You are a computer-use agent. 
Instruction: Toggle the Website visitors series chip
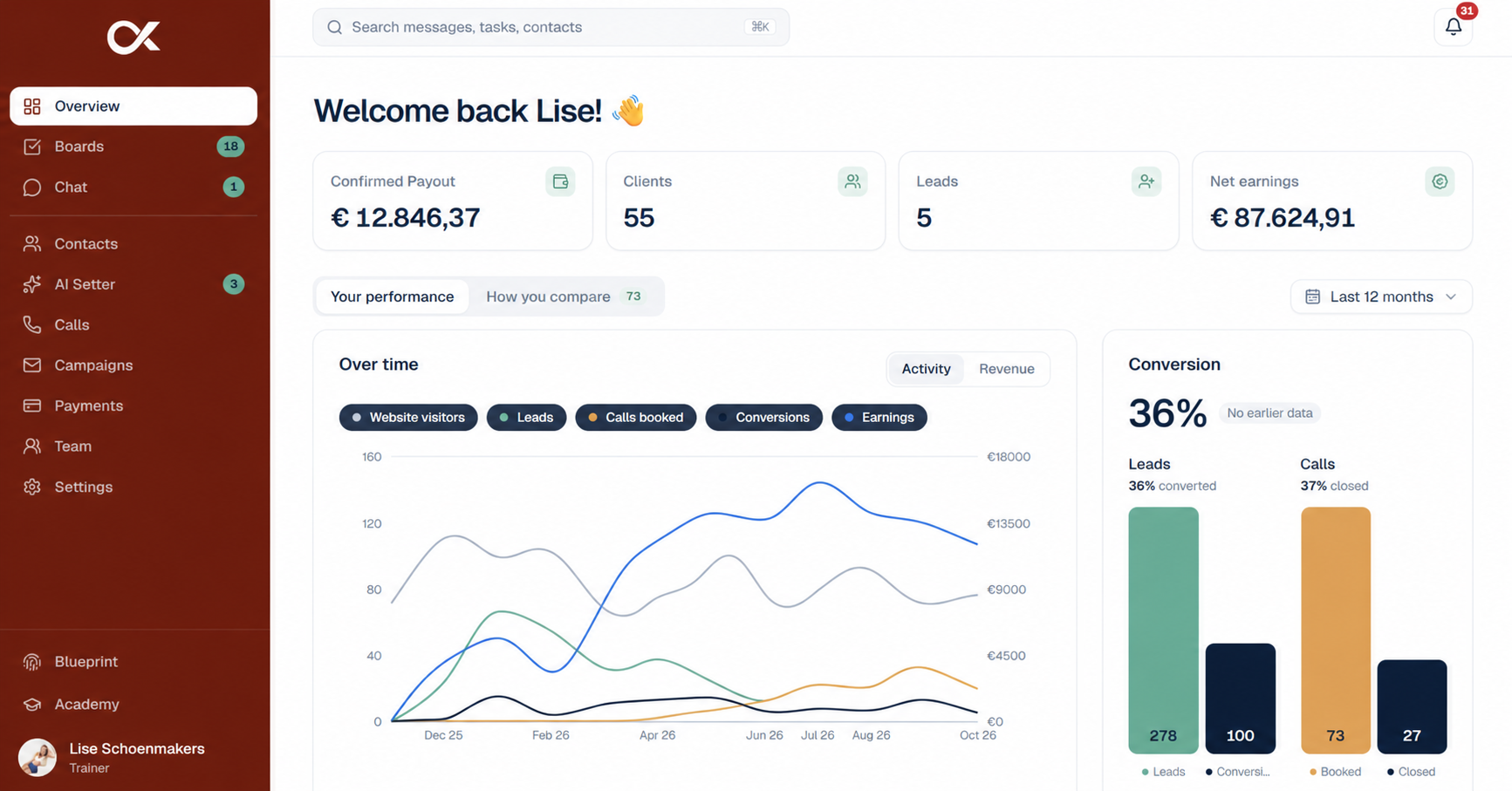tap(408, 417)
